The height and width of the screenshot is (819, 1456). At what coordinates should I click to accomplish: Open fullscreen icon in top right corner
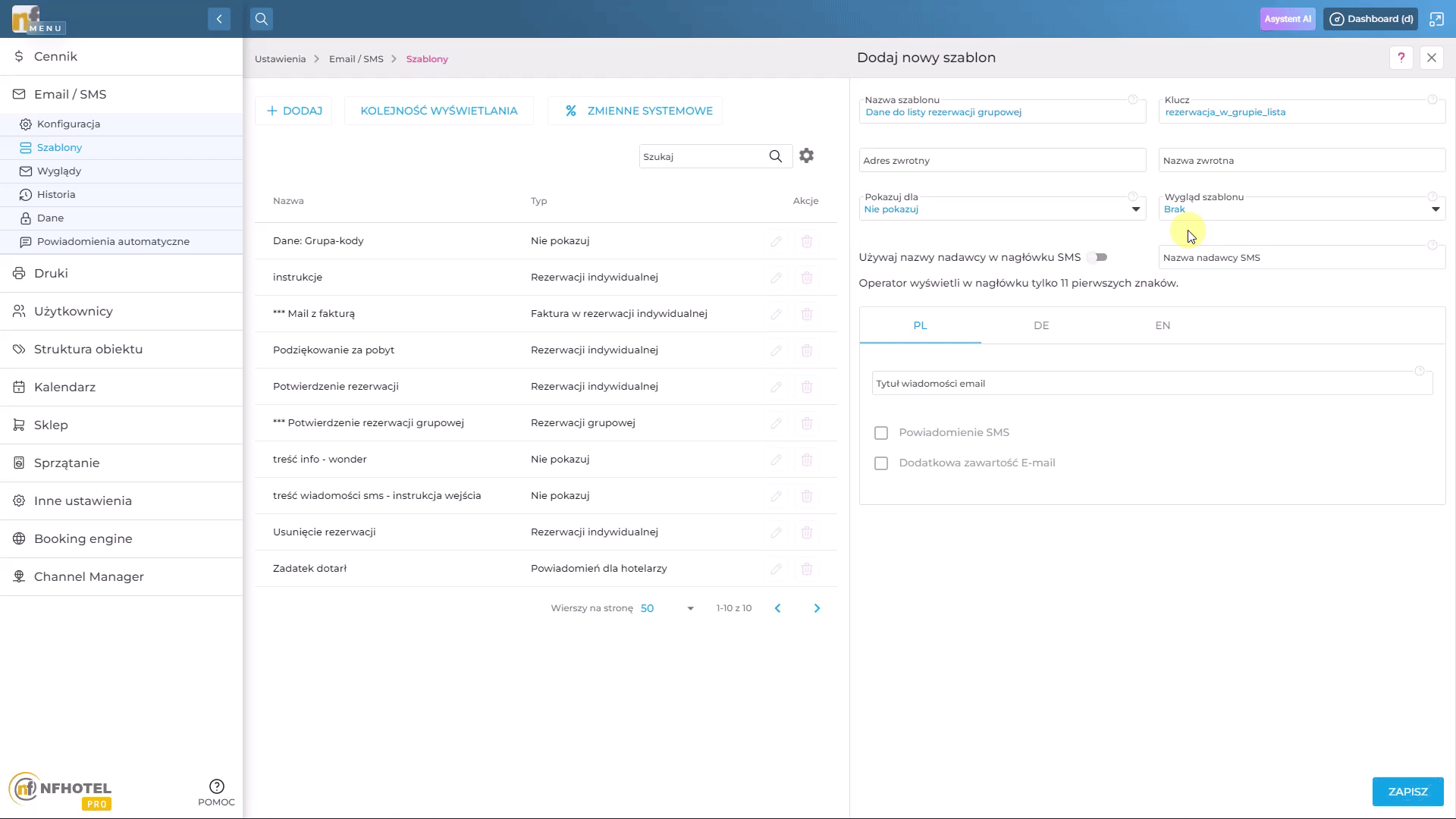[x=1436, y=19]
